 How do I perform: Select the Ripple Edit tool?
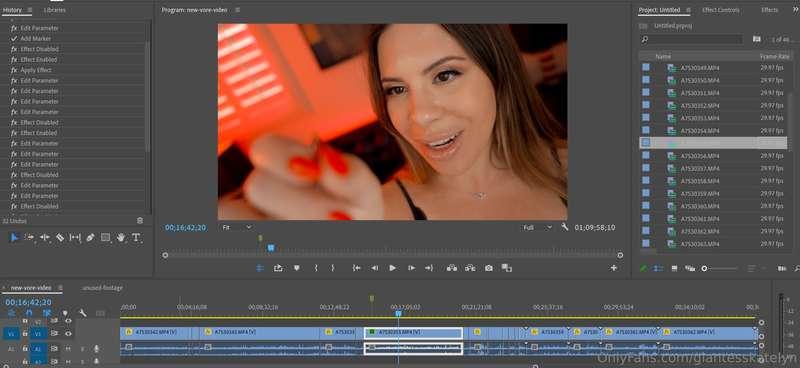click(45, 237)
